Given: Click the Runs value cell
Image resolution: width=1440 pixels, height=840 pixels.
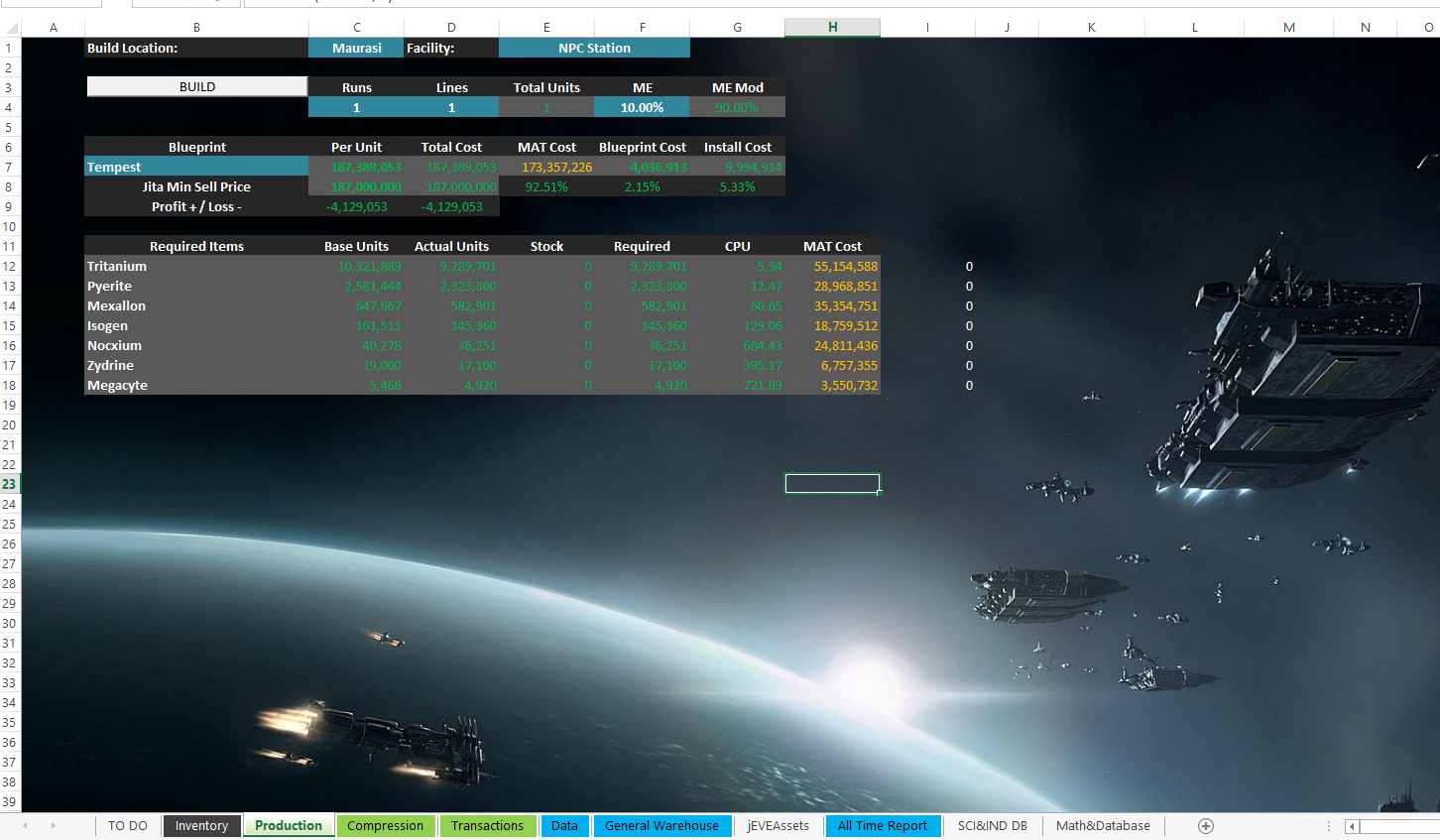Looking at the screenshot, I should [356, 107].
